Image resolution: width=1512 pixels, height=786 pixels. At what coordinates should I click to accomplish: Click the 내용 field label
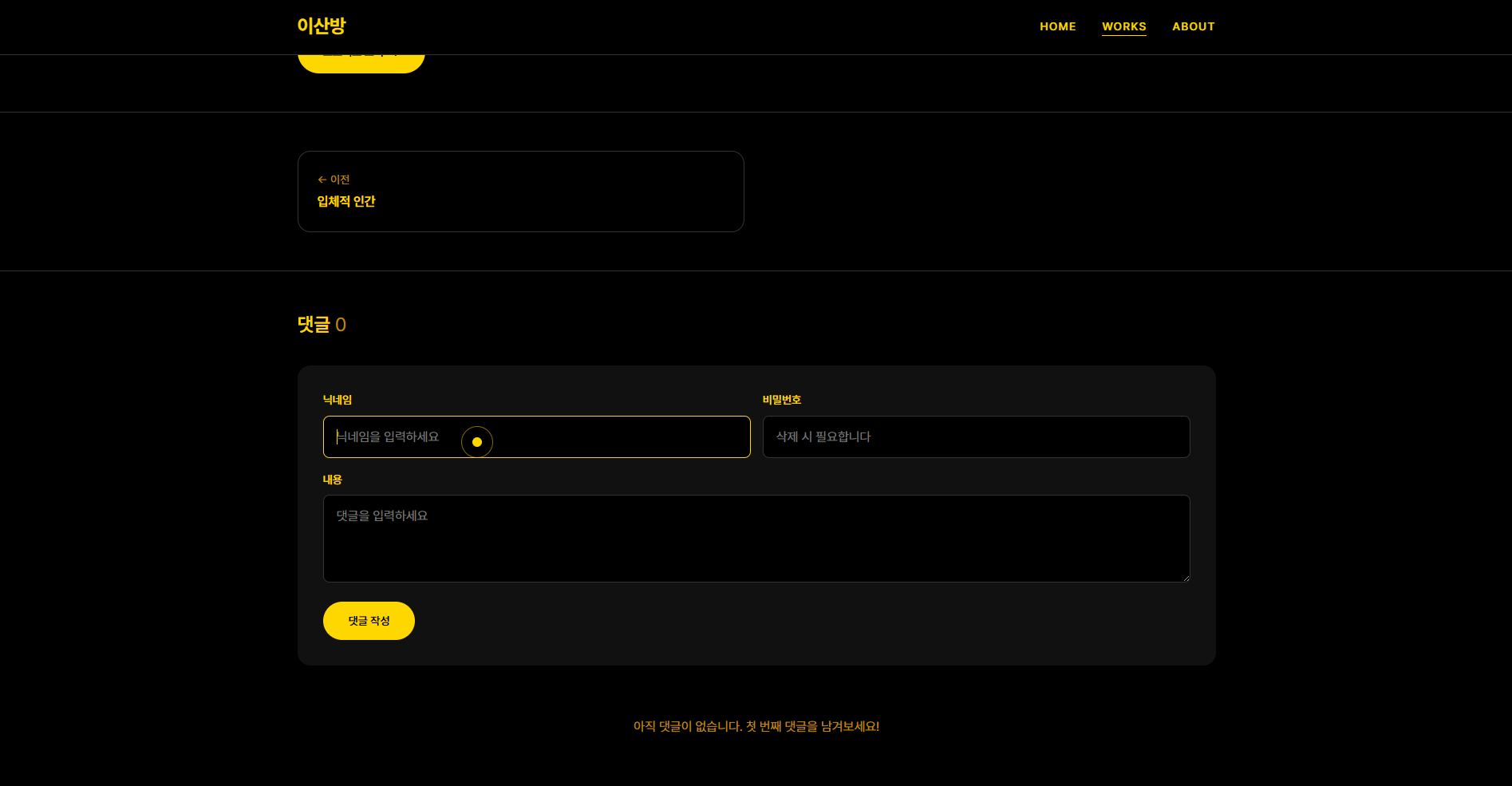point(332,480)
